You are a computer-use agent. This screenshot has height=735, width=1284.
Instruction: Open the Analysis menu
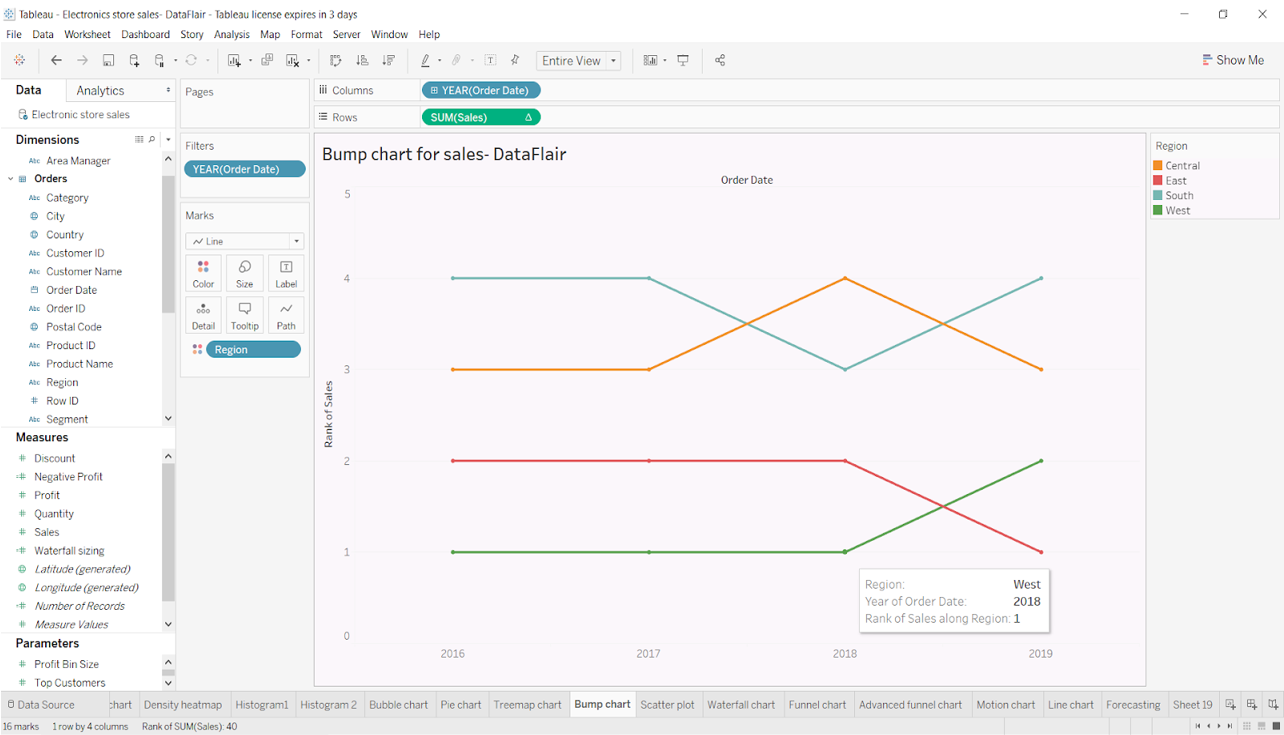click(x=231, y=34)
